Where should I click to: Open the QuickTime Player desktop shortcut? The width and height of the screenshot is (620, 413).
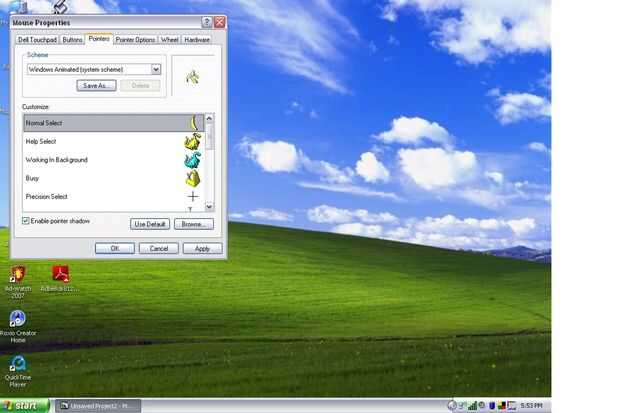(18, 371)
